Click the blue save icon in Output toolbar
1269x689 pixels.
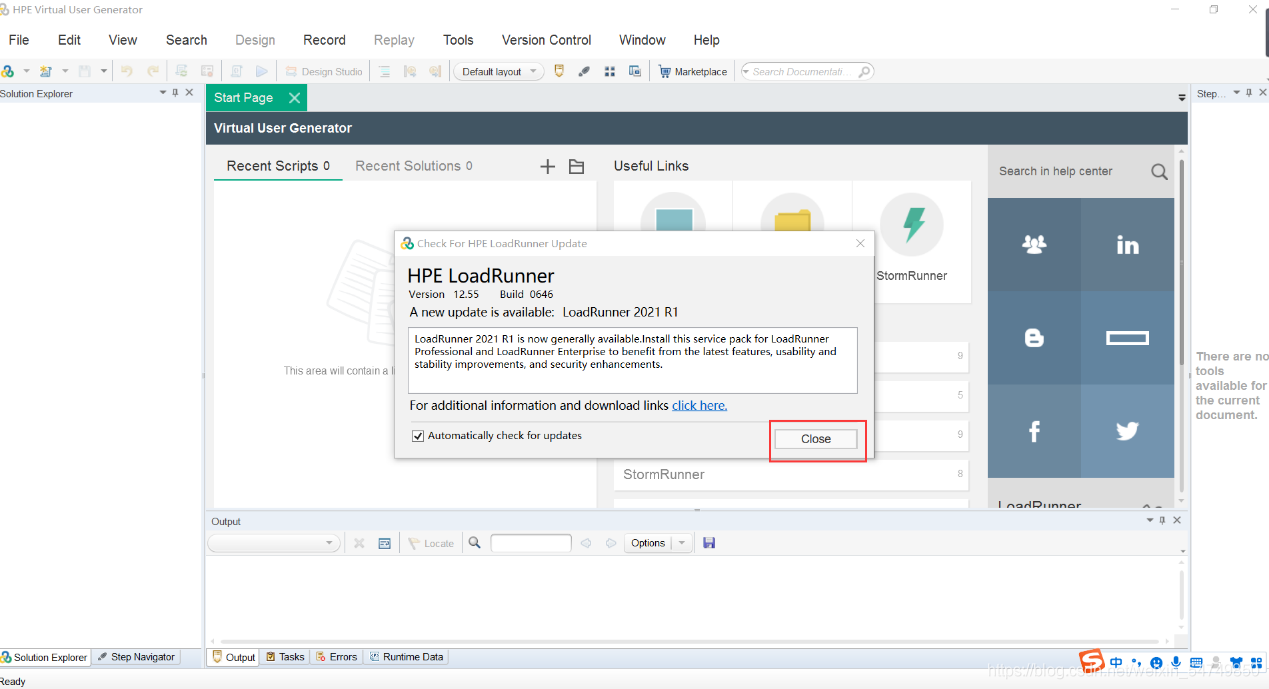709,543
